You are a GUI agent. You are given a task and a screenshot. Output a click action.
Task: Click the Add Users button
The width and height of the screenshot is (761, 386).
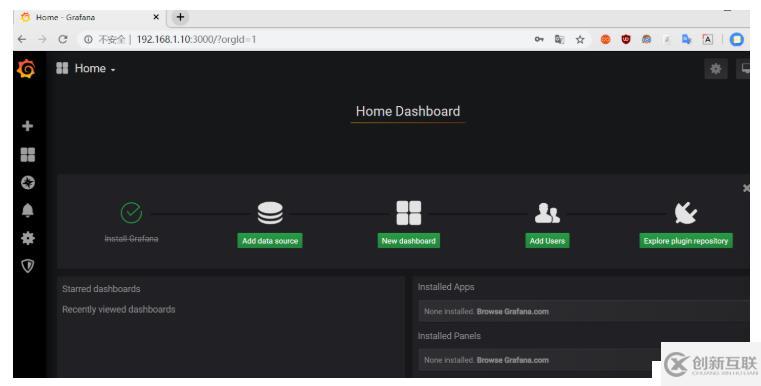click(x=547, y=241)
